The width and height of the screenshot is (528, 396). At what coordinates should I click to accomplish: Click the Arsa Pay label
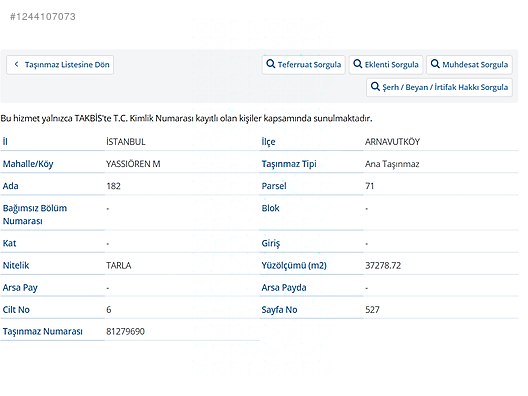click(x=20, y=288)
